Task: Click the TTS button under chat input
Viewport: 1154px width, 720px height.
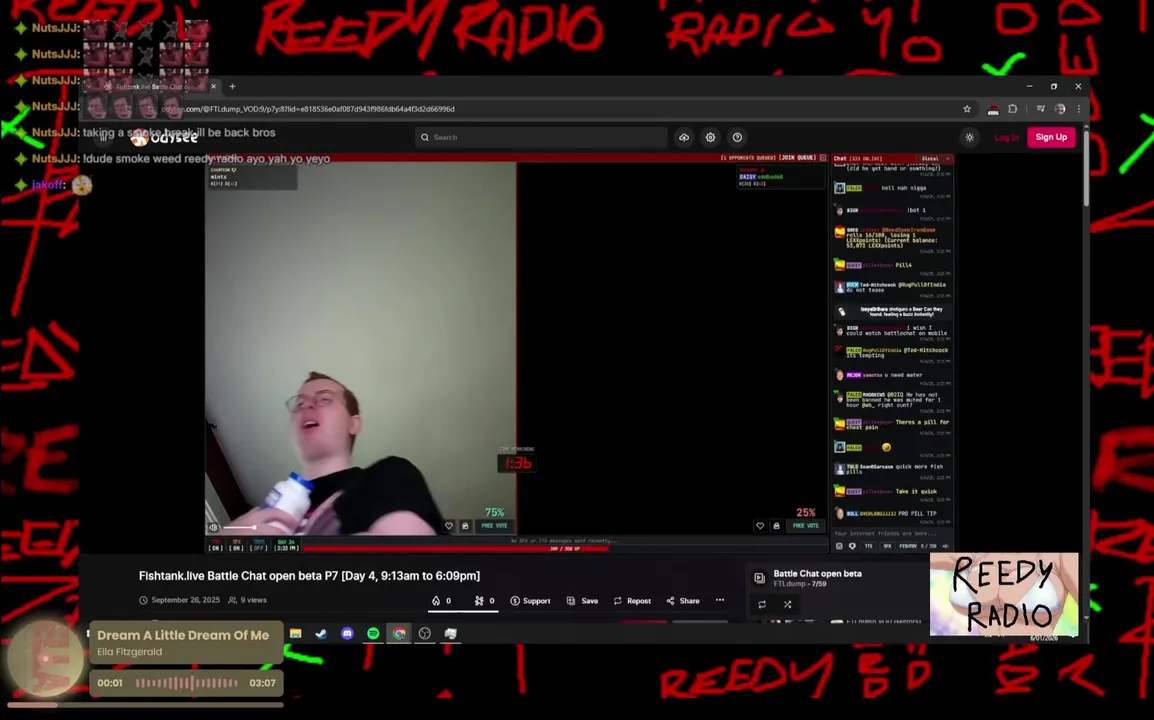Action: (868, 546)
